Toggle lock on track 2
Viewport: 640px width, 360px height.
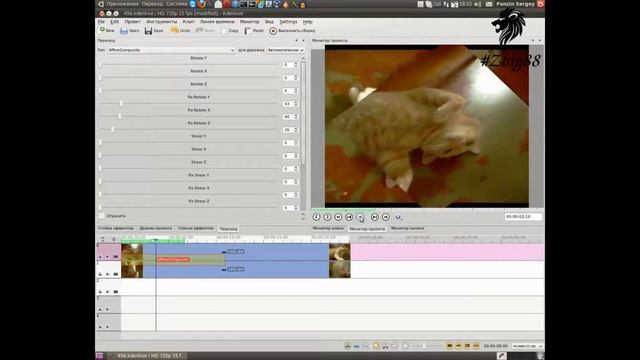click(x=100, y=292)
